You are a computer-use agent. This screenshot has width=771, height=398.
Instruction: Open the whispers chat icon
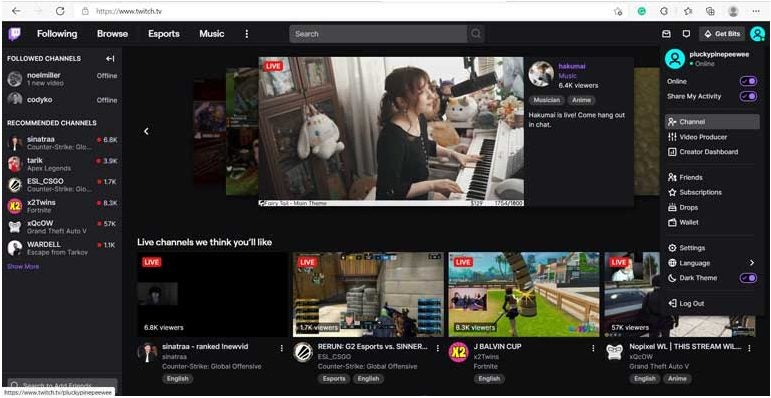coord(686,34)
